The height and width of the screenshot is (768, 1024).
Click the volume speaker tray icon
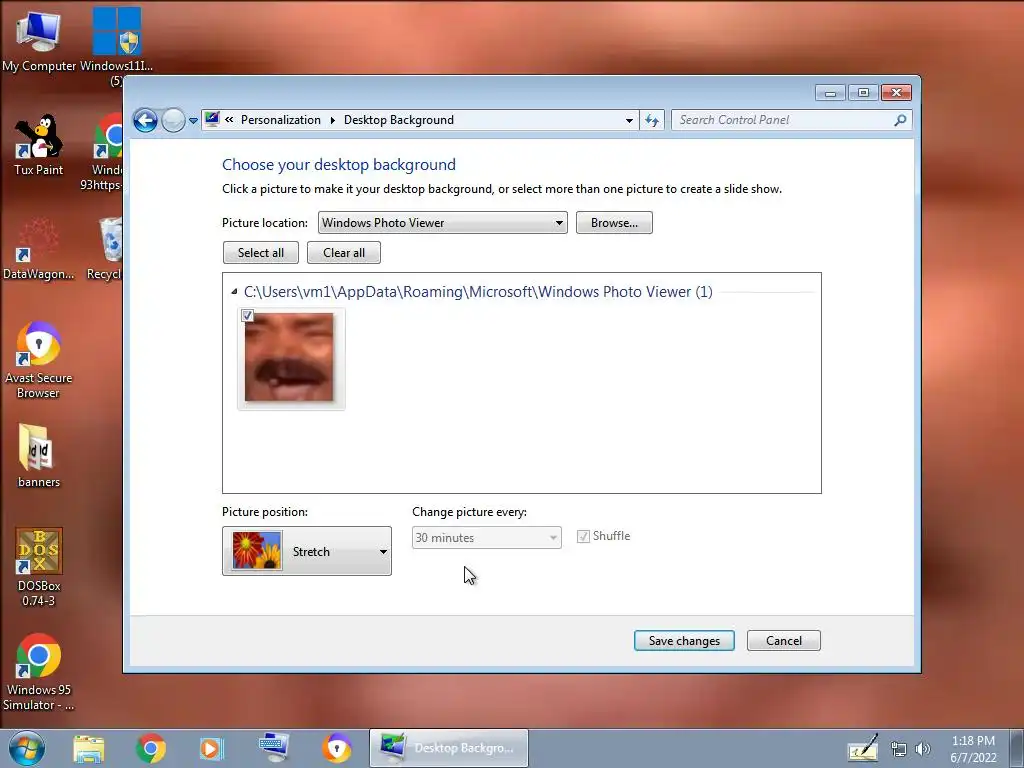tap(923, 749)
